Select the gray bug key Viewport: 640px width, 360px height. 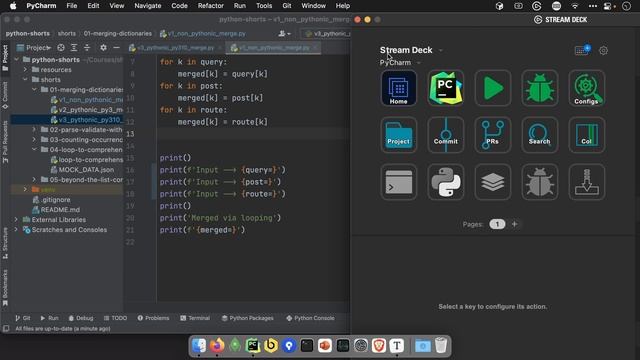540,182
